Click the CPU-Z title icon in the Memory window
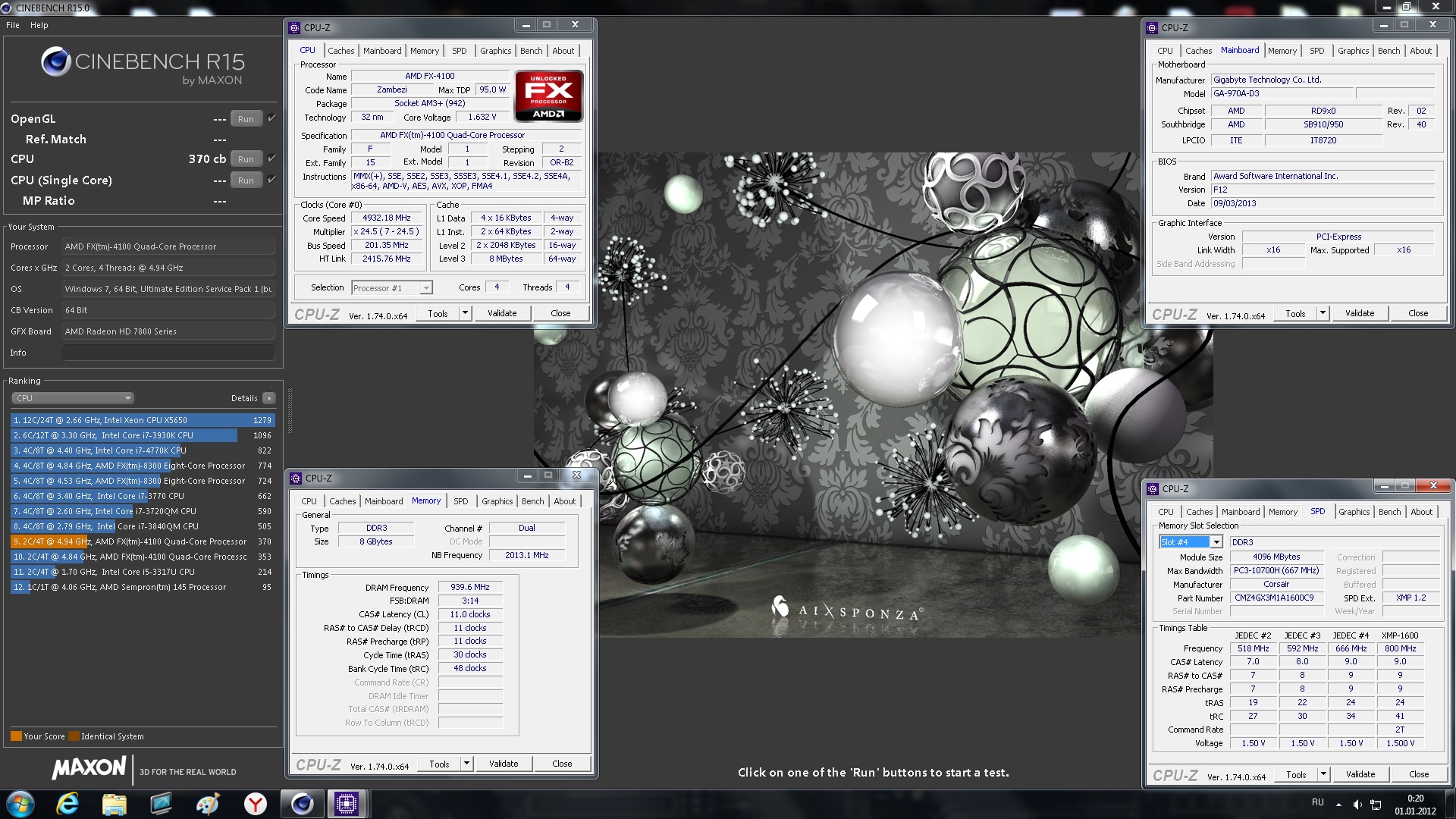1456x819 pixels. (297, 478)
